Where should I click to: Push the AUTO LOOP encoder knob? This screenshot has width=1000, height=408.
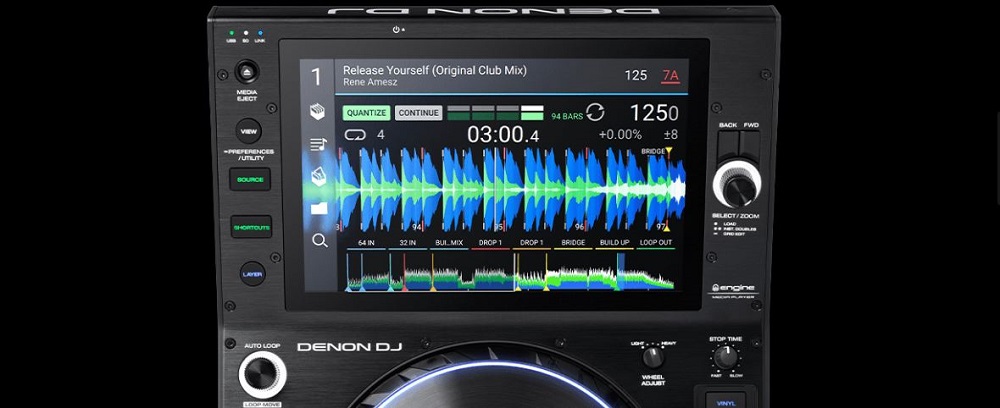[x=262, y=375]
